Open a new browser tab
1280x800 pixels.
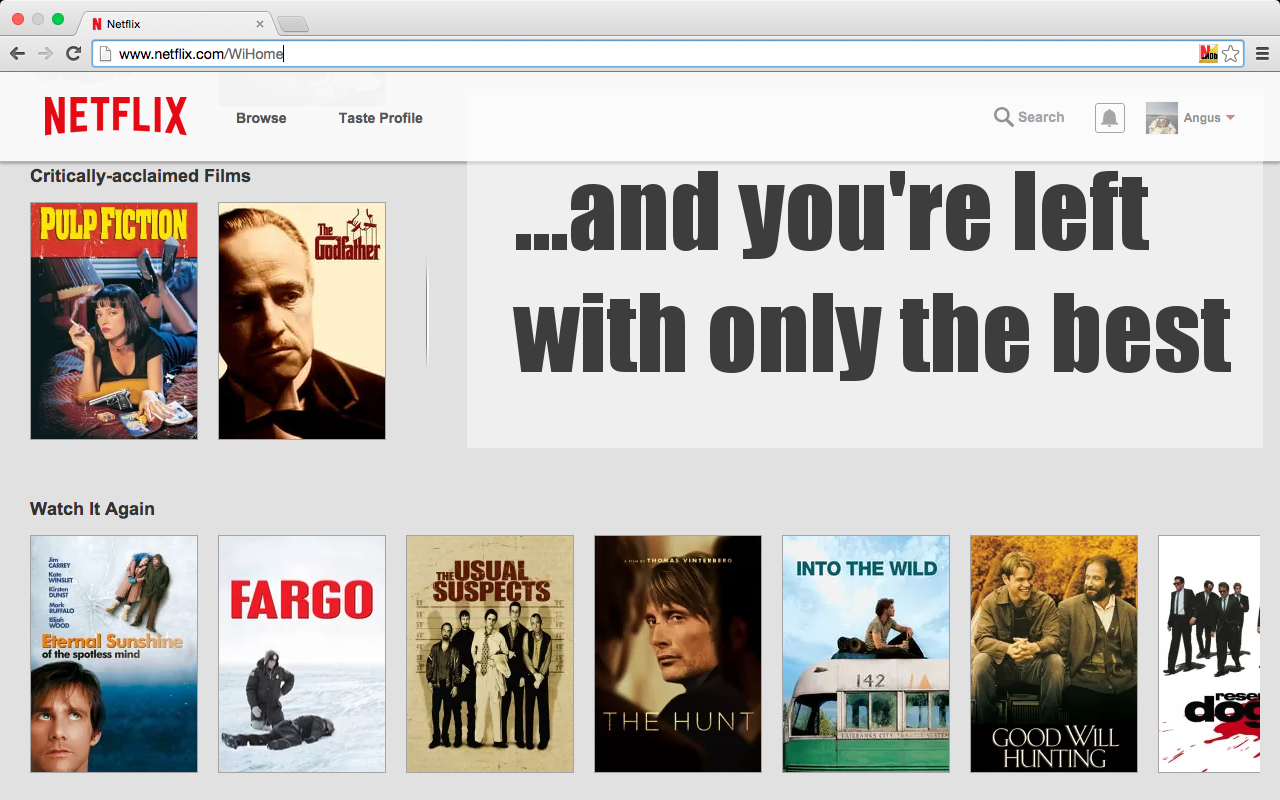pyautogui.click(x=292, y=24)
